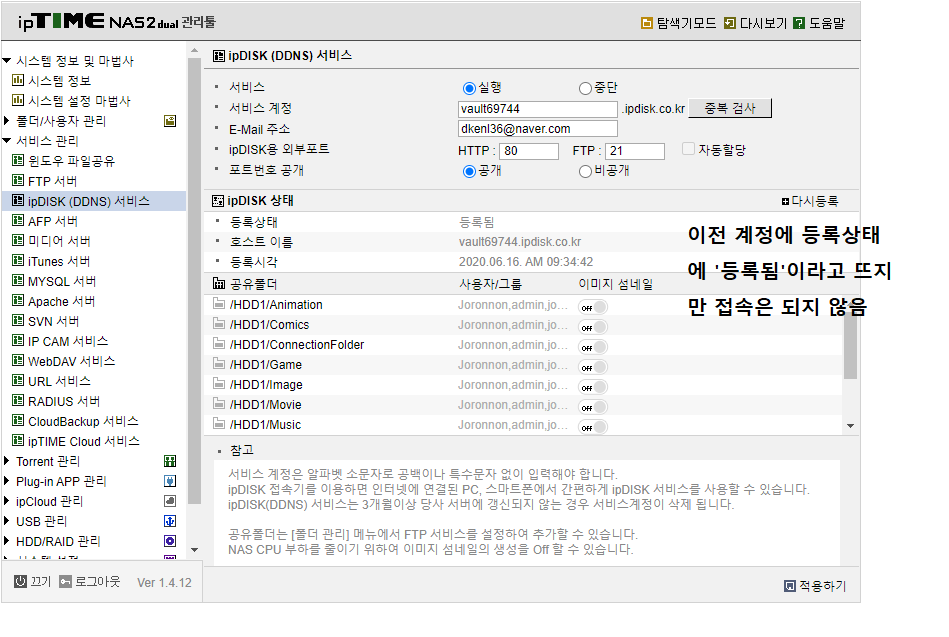The image size is (949, 637).
Task: Select 실행 radio for service
Action: click(x=469, y=88)
